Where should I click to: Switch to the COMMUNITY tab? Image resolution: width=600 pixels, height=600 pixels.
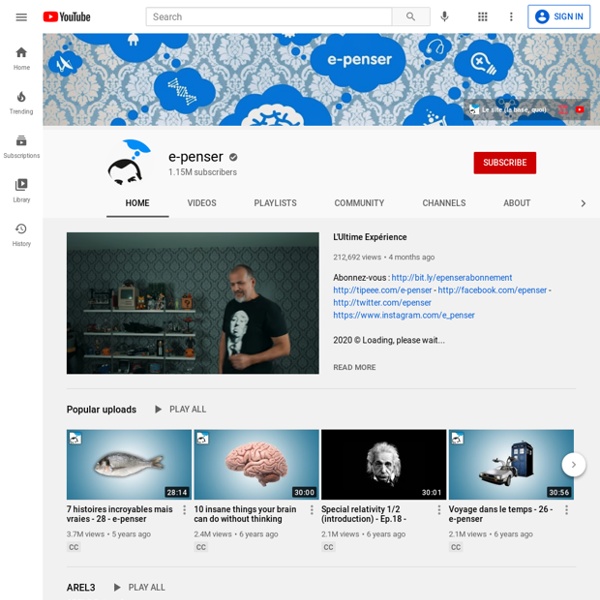coord(359,203)
